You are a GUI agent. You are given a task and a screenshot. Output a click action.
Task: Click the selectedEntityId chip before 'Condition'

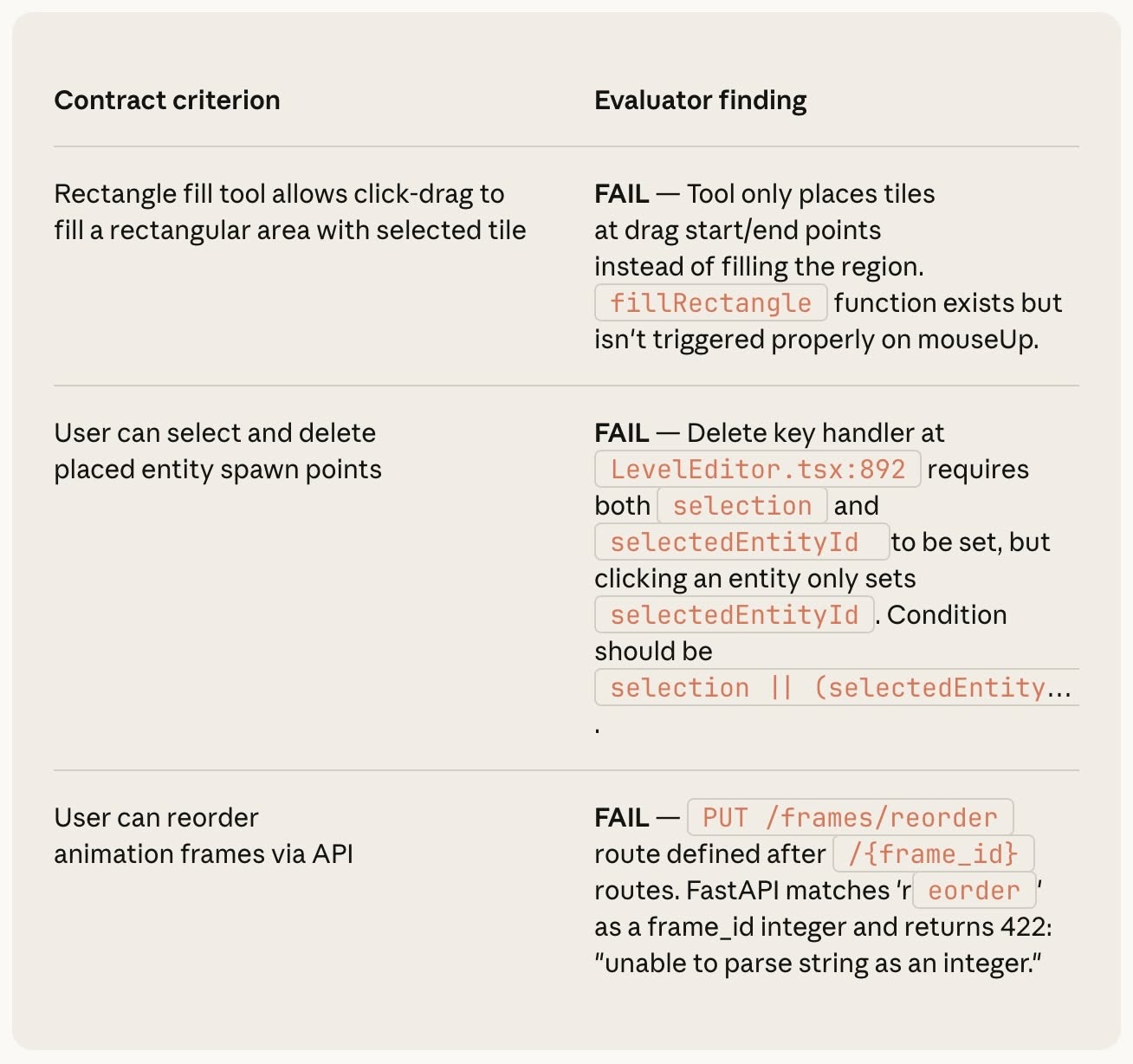(735, 615)
